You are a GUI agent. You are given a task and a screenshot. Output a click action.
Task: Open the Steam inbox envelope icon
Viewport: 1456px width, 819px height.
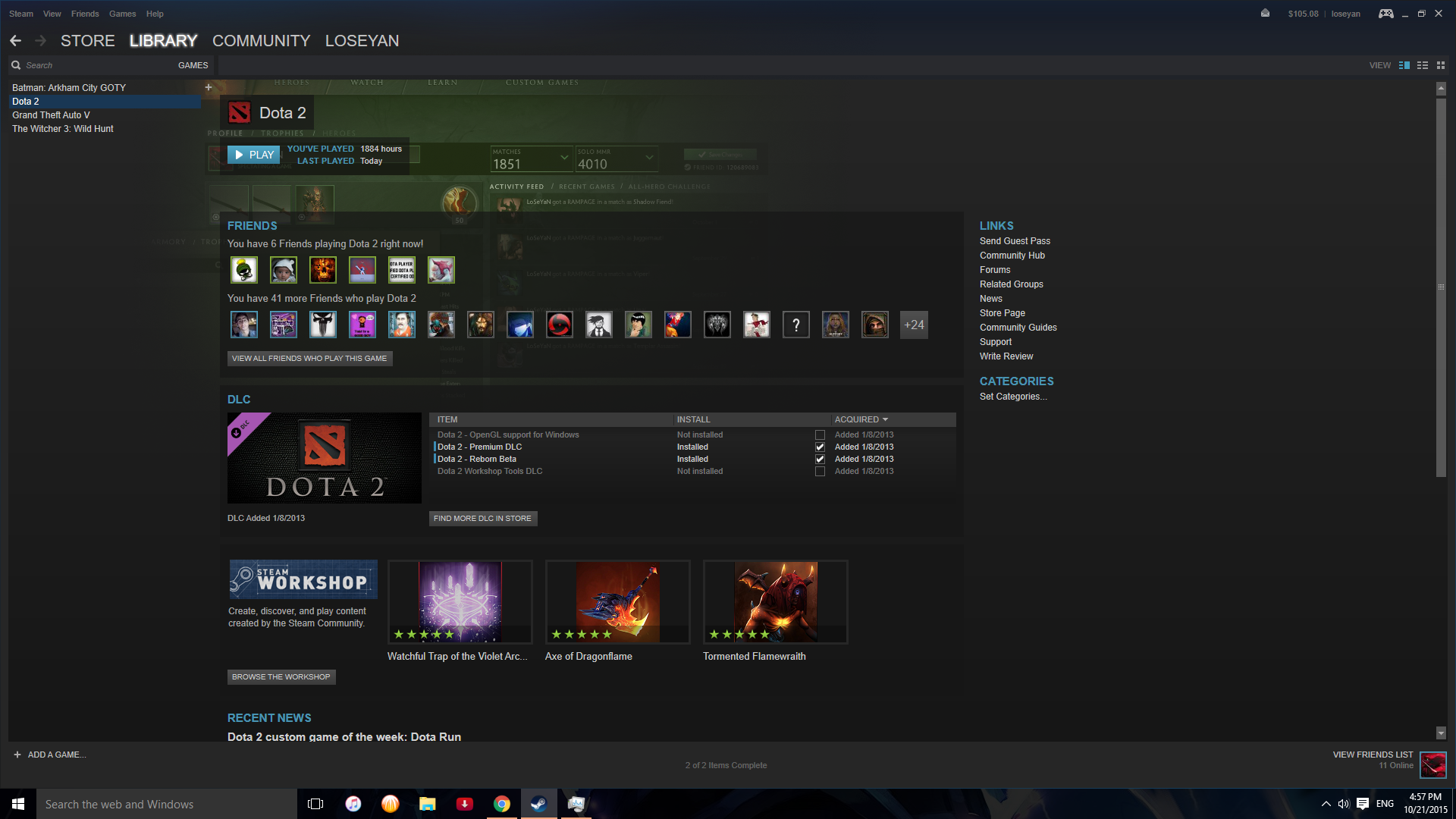(x=1265, y=13)
